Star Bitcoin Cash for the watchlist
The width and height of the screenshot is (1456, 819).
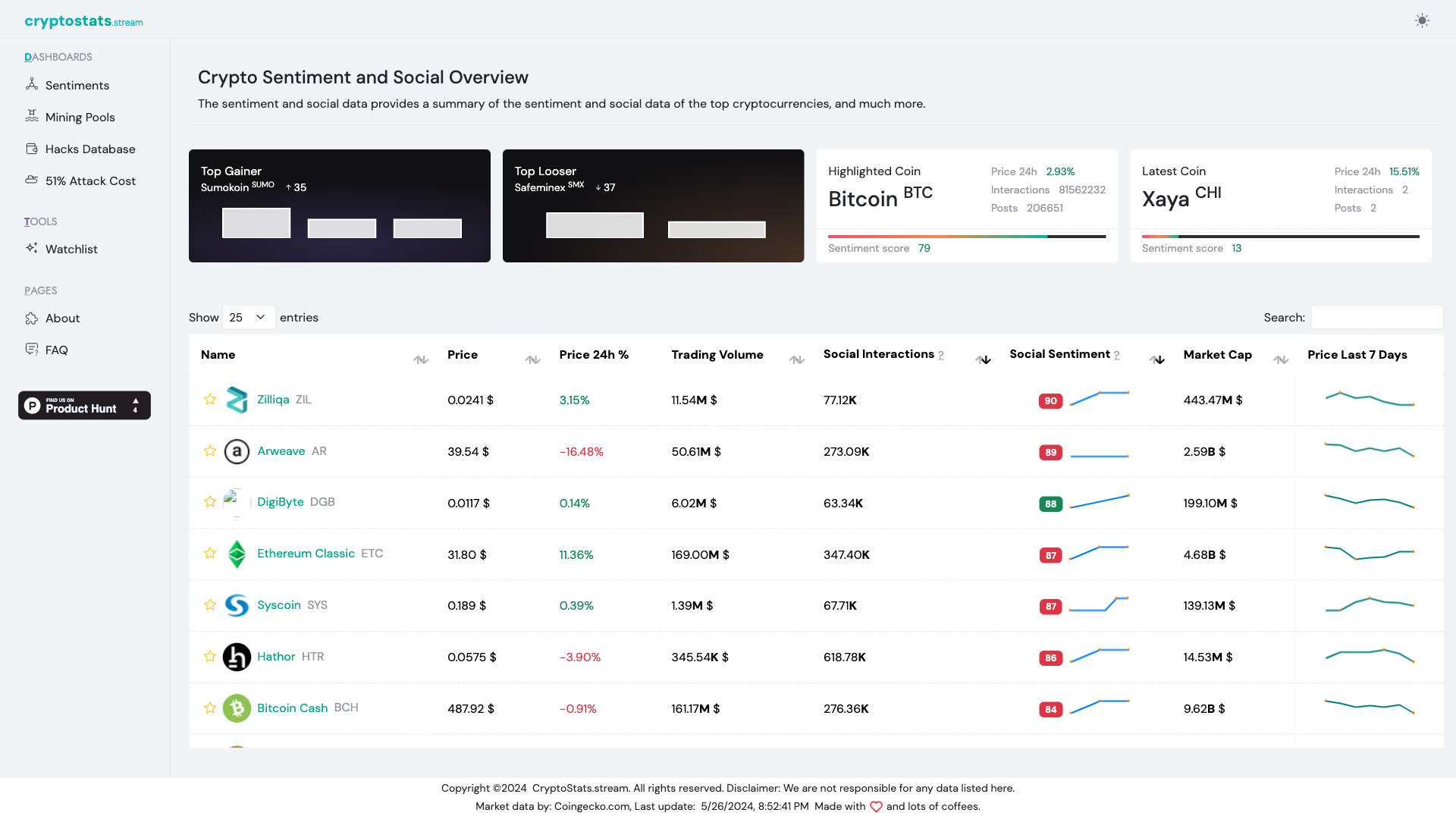click(210, 708)
